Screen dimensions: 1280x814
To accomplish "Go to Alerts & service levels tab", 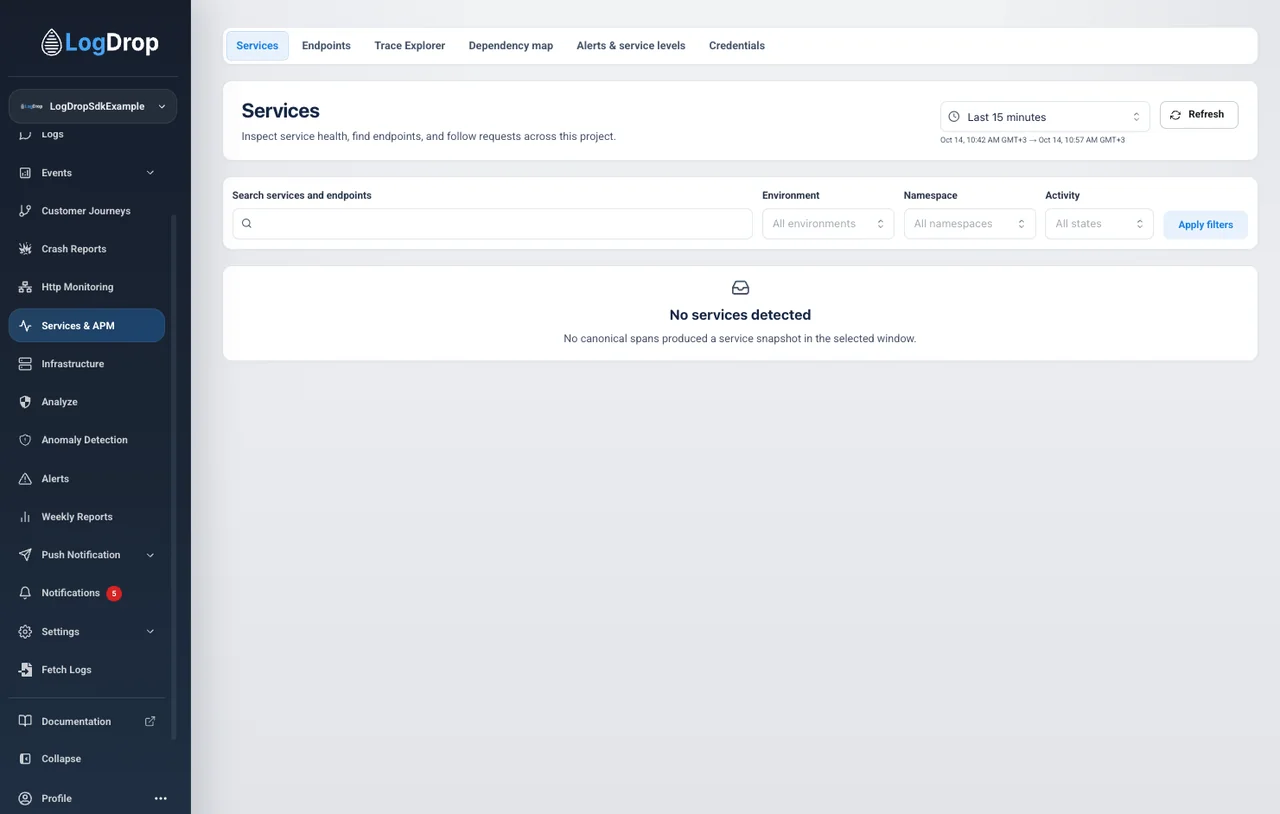I will pos(631,46).
